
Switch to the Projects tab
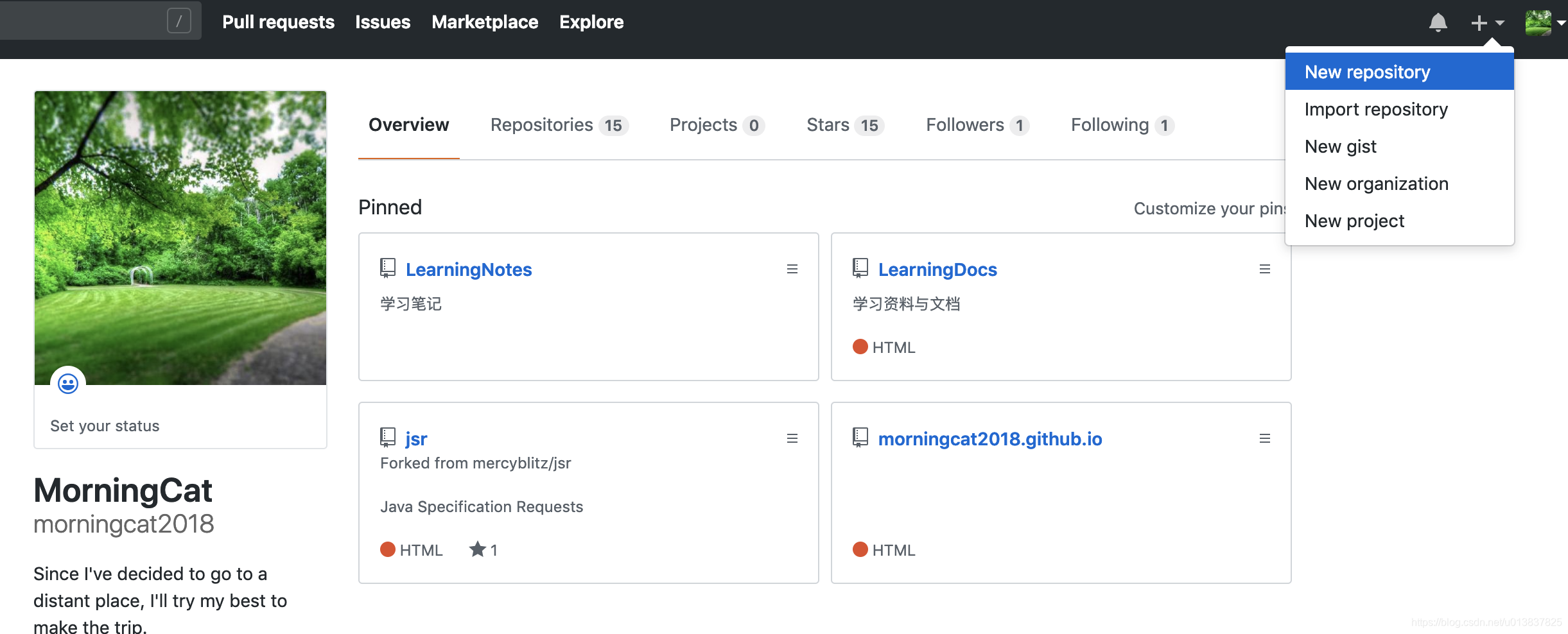pos(717,125)
